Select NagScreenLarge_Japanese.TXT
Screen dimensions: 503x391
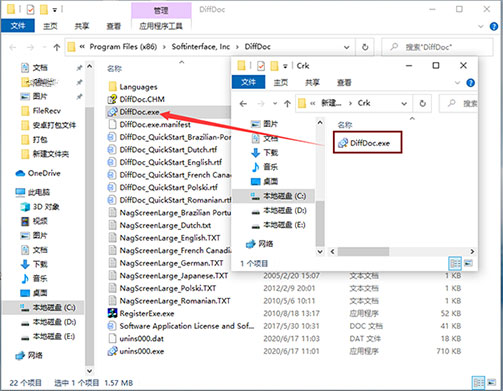click(x=168, y=276)
